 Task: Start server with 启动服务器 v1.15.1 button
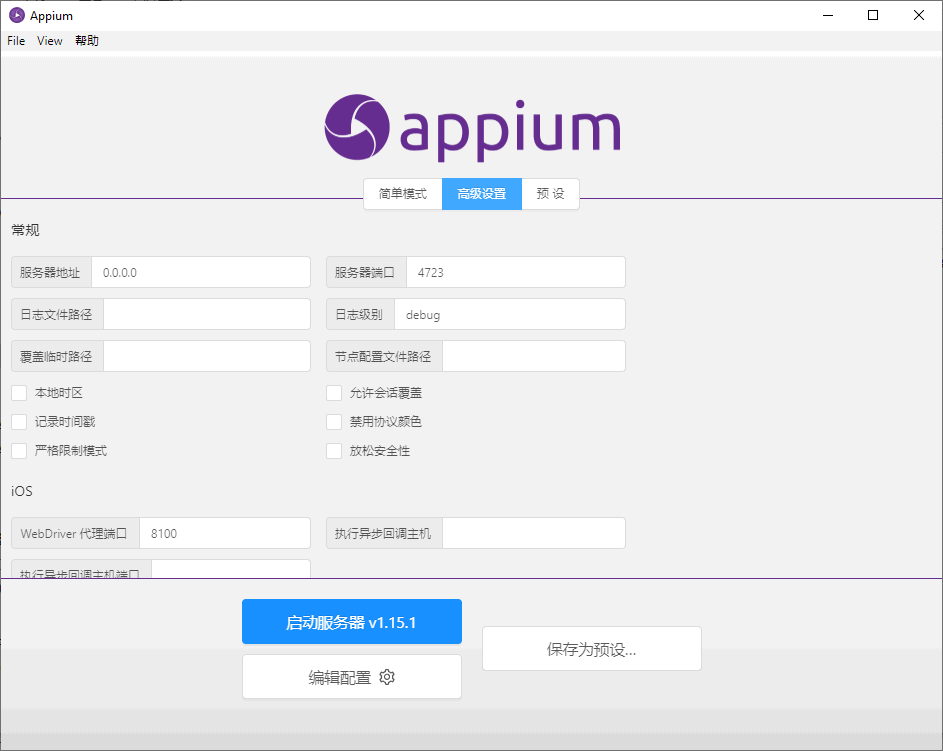point(352,622)
